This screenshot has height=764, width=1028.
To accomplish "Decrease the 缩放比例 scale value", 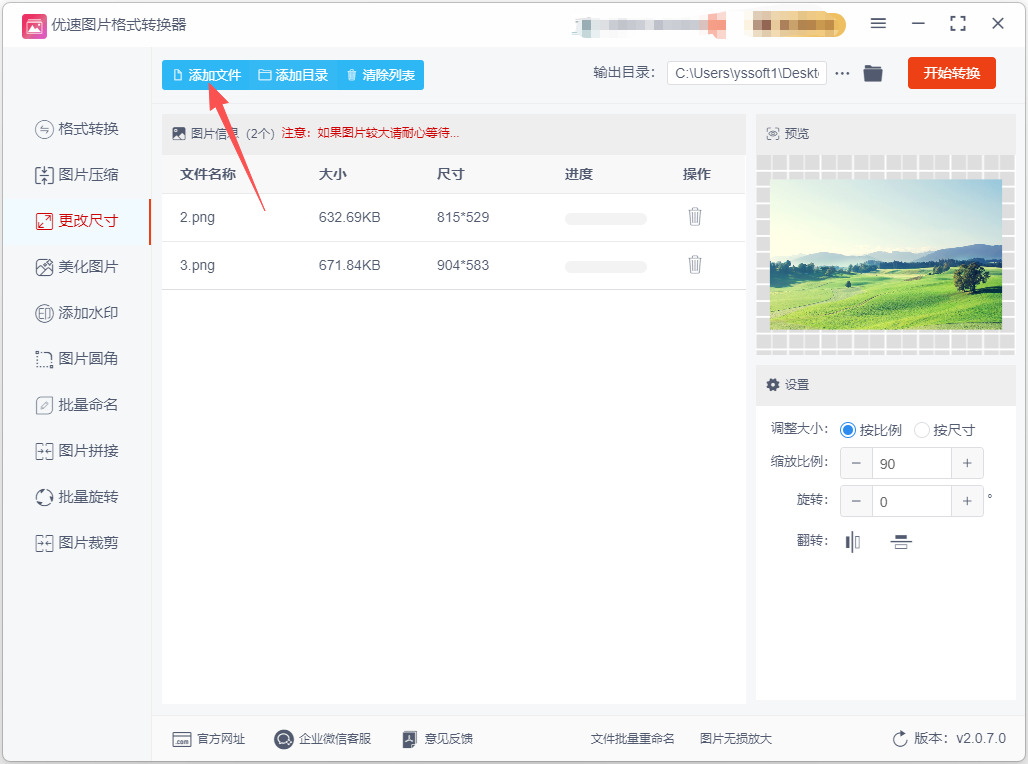I will [x=856, y=464].
